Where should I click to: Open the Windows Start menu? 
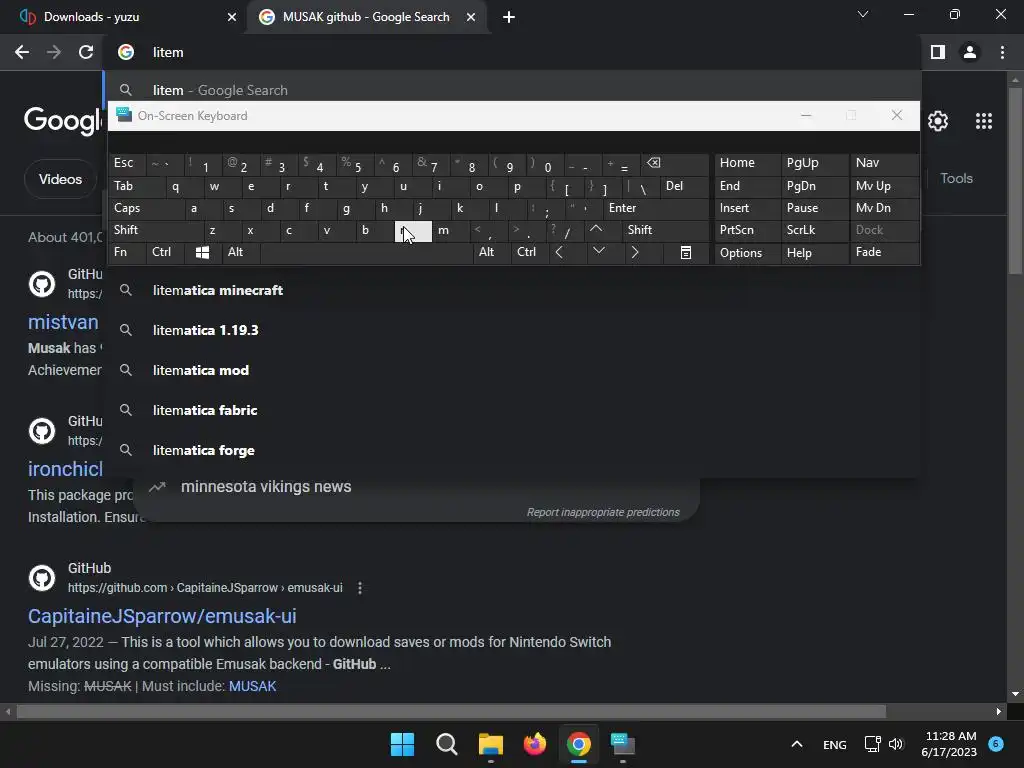pos(402,744)
